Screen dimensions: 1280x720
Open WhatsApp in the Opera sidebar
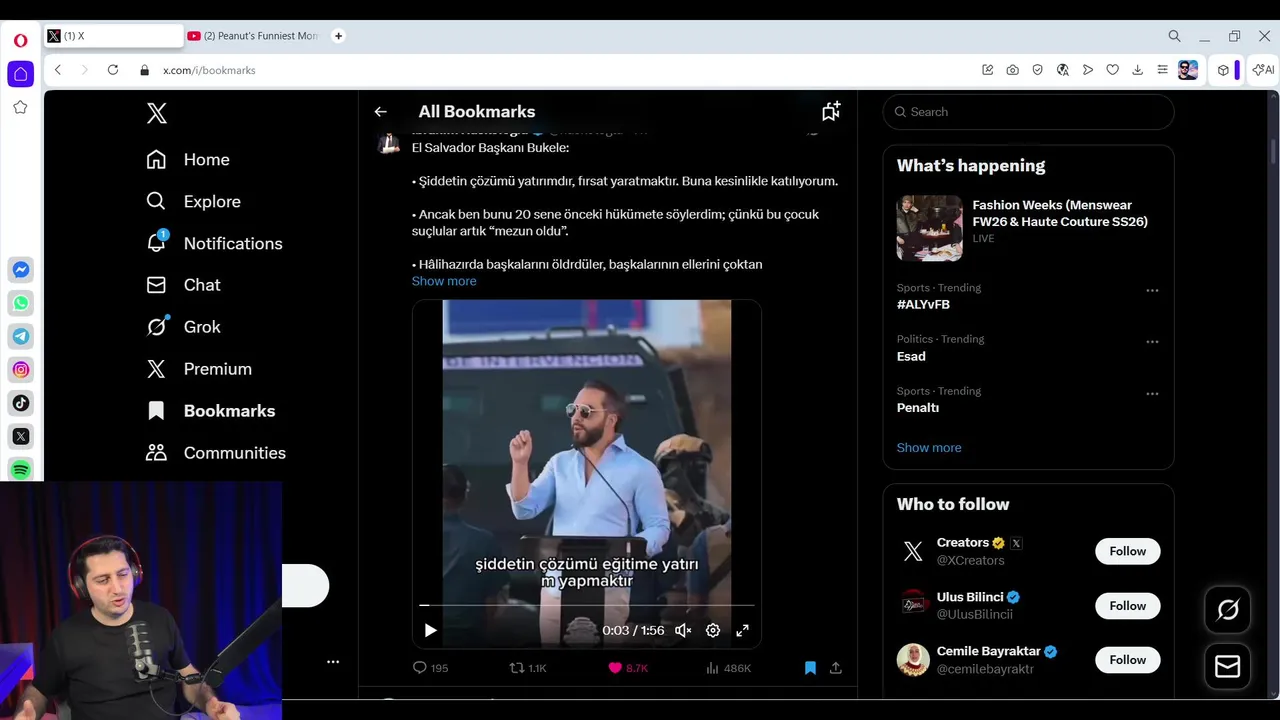point(21,303)
